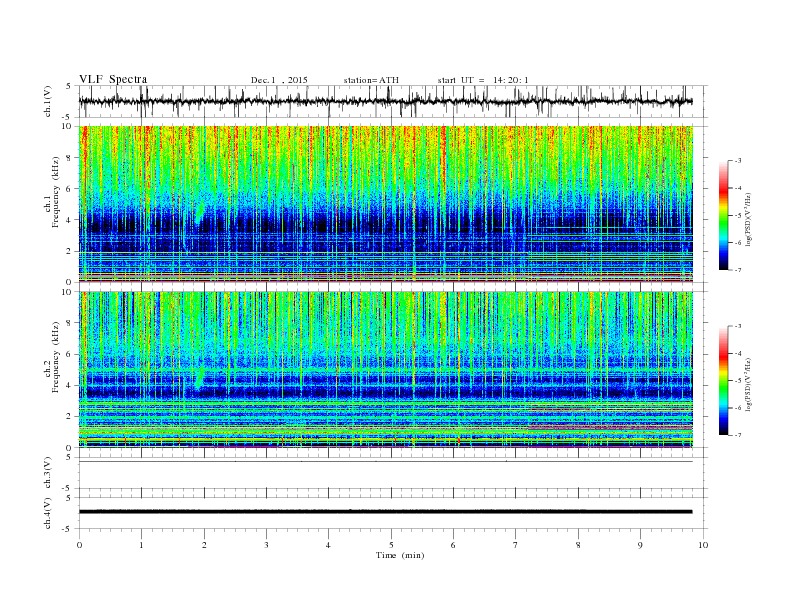Click the ch.1 voltage waveform trace

[385, 101]
